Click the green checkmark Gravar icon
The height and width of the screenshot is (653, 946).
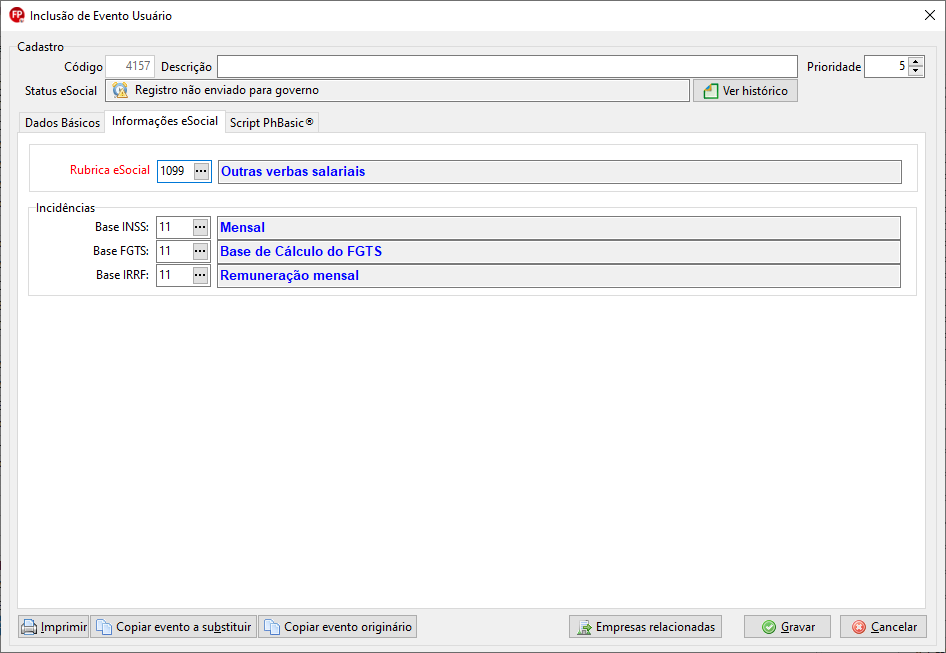(x=769, y=627)
